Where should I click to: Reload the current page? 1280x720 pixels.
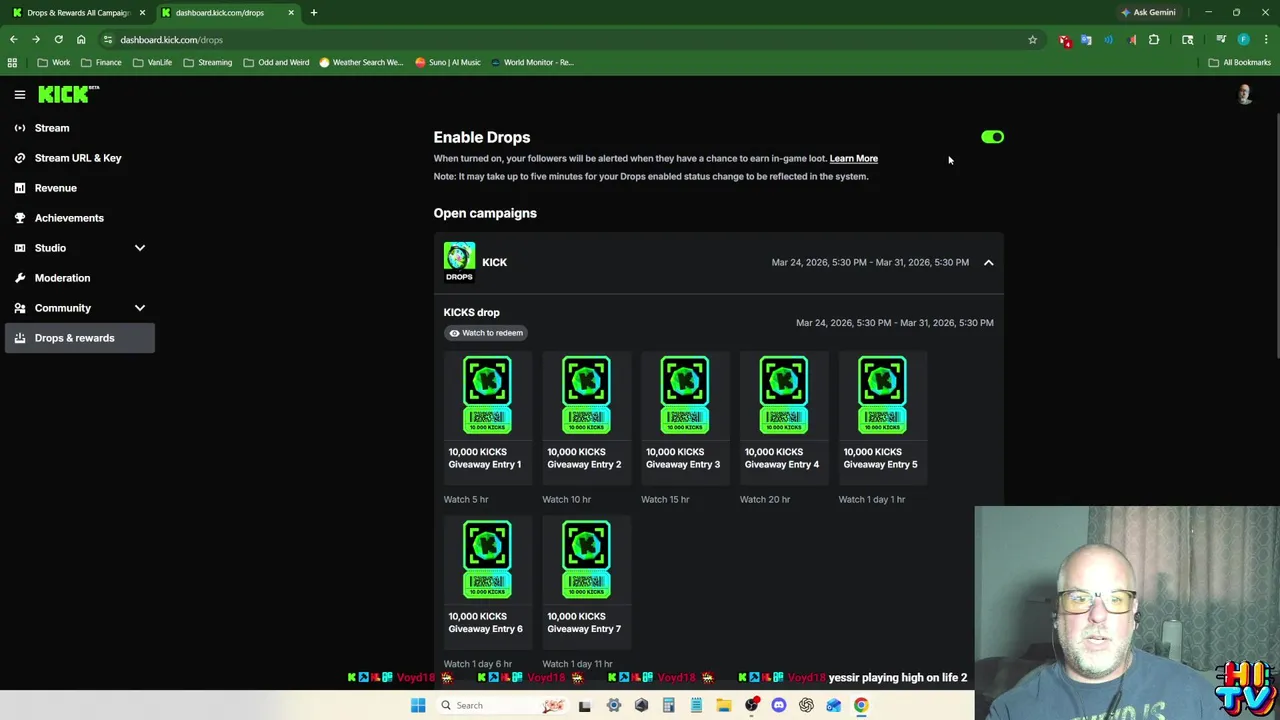(x=58, y=40)
